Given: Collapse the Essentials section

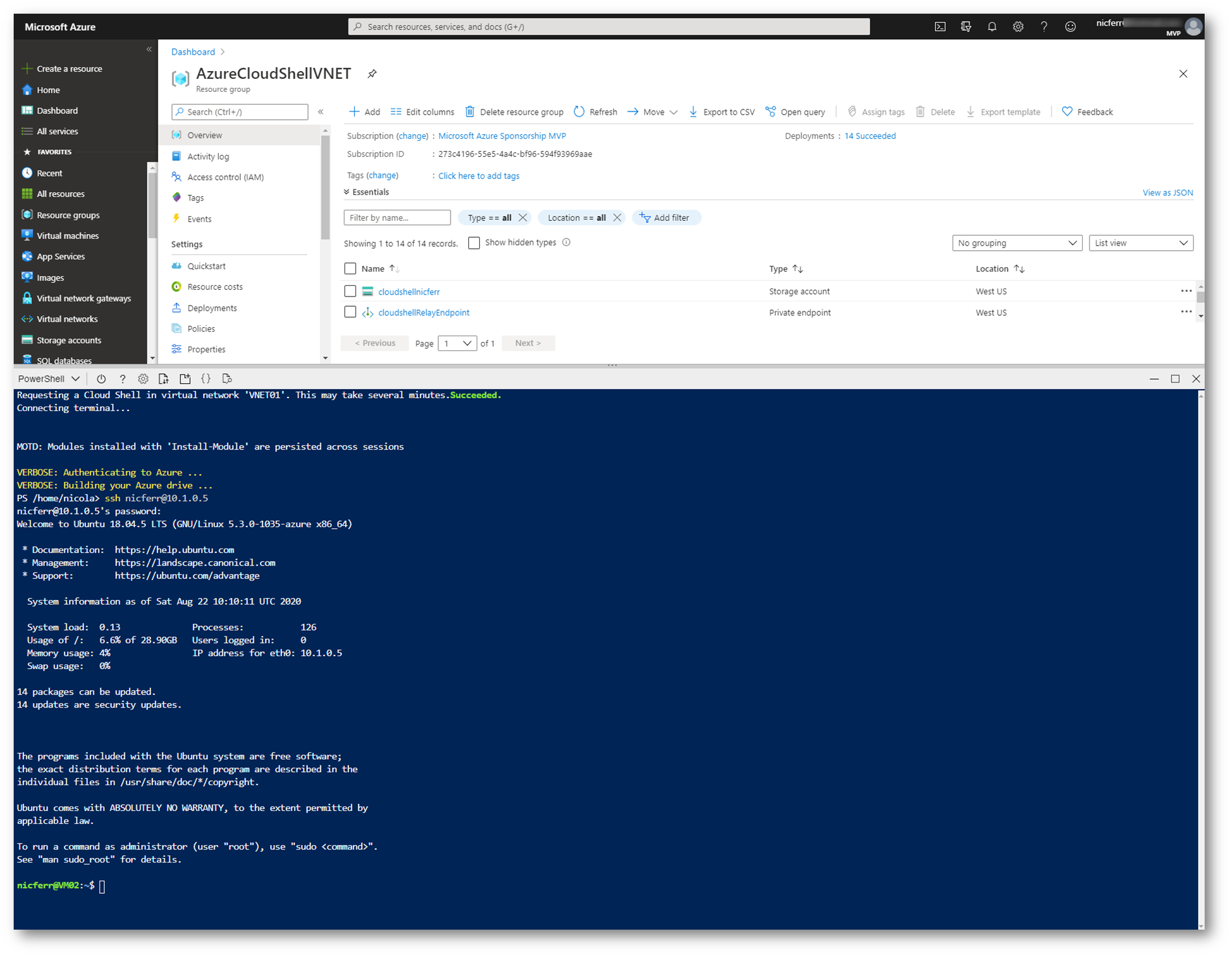Looking at the screenshot, I should [367, 192].
